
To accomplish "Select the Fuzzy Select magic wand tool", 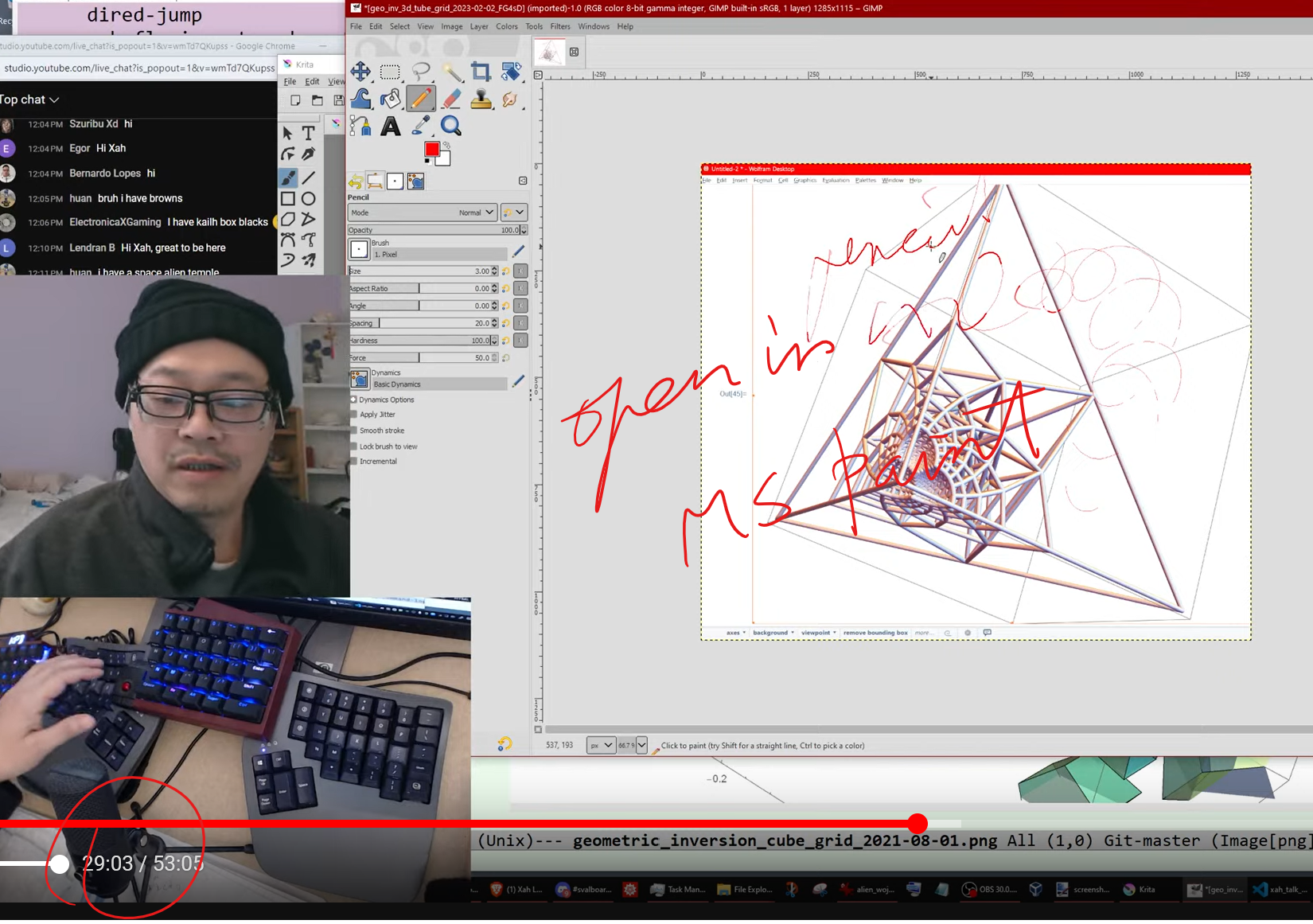I will point(451,72).
